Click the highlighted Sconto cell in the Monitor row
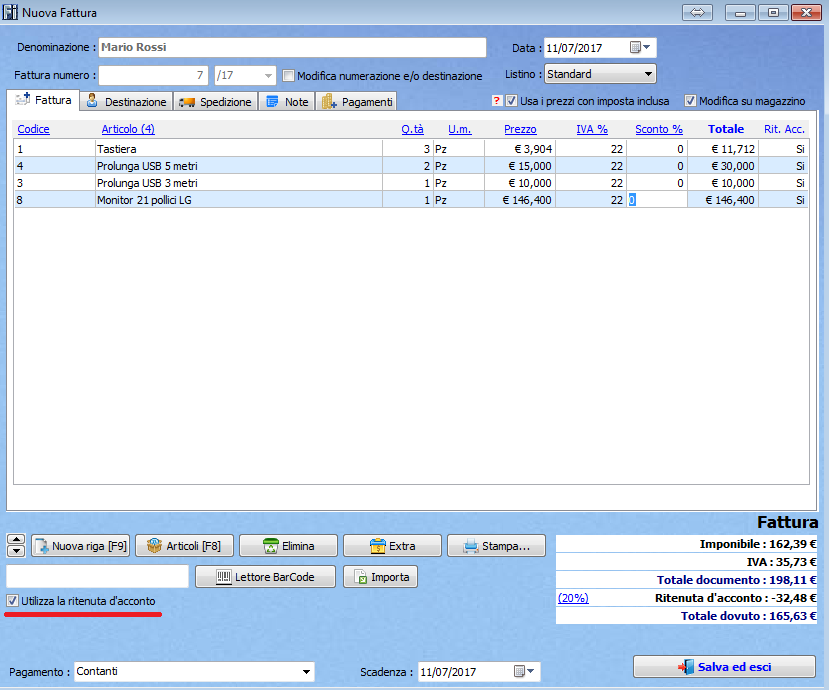829x690 pixels. tap(657, 200)
